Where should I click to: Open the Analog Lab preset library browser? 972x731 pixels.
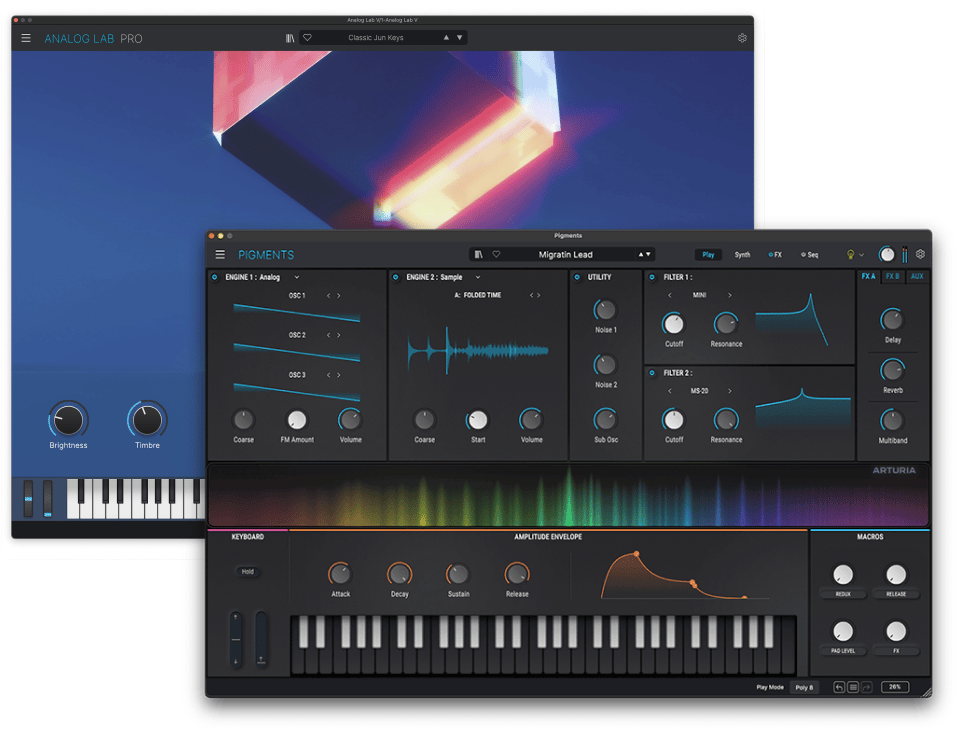pyautogui.click(x=289, y=38)
